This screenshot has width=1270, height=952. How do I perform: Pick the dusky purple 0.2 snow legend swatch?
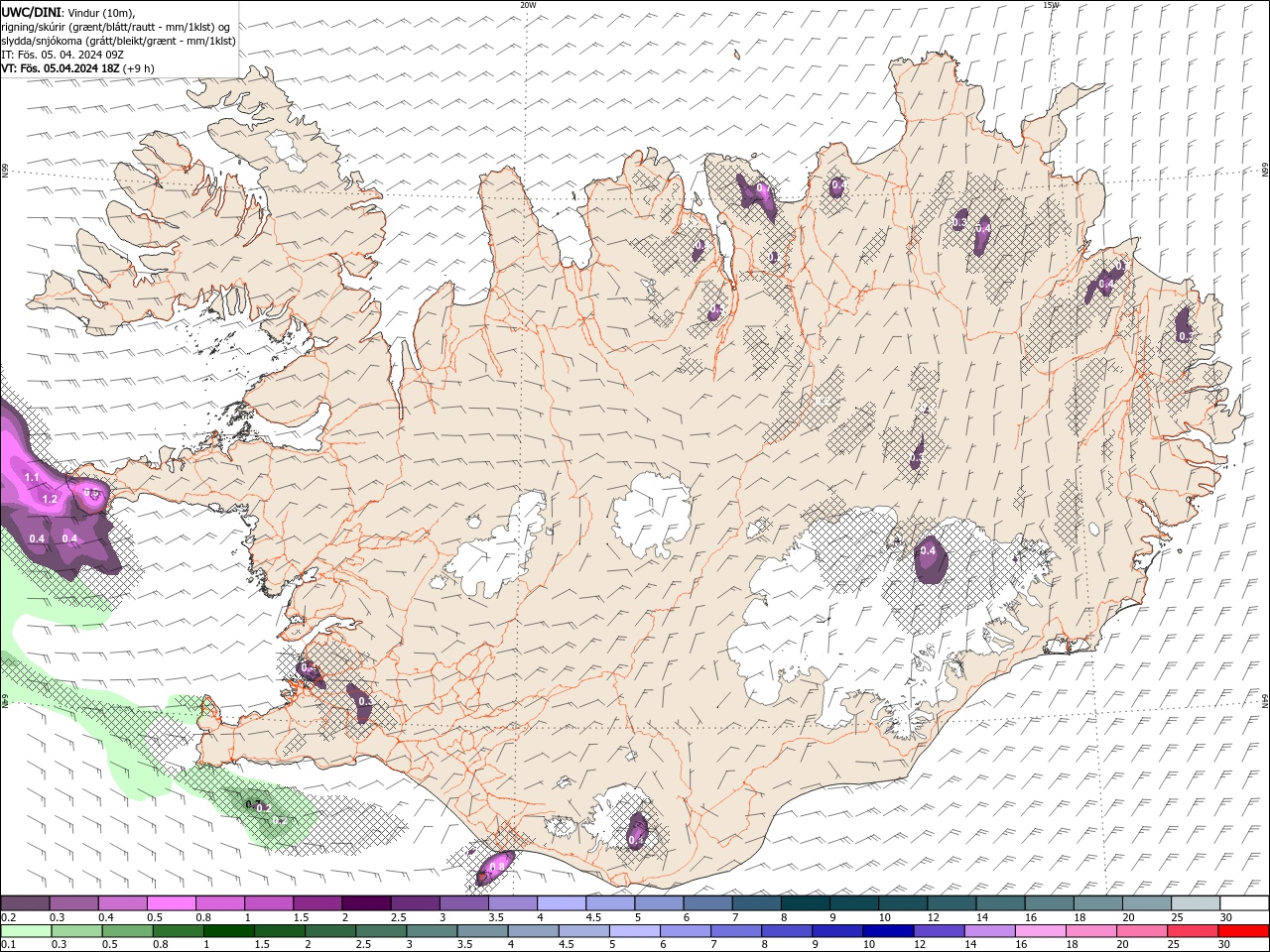[x=25, y=903]
